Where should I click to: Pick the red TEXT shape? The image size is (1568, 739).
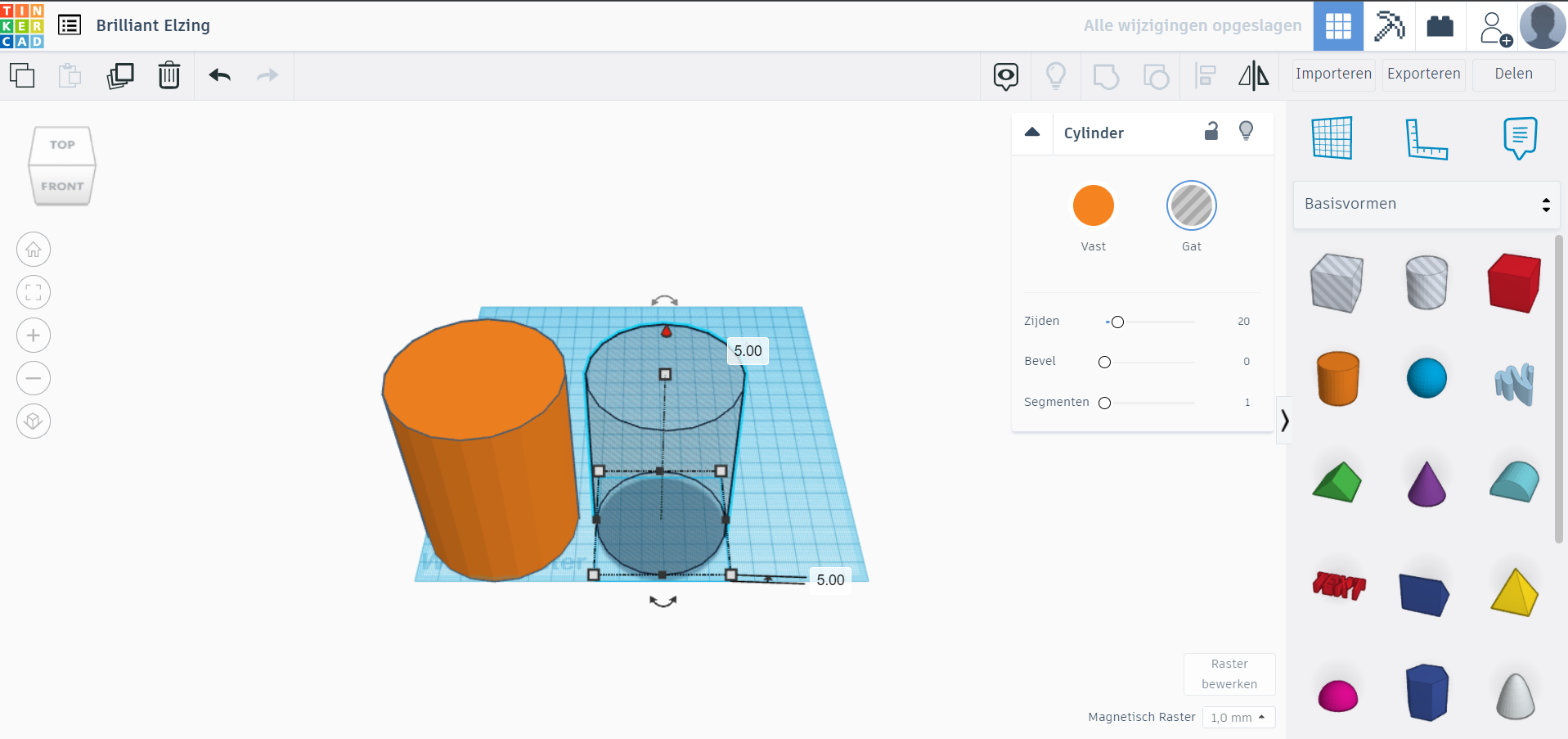1339,585
